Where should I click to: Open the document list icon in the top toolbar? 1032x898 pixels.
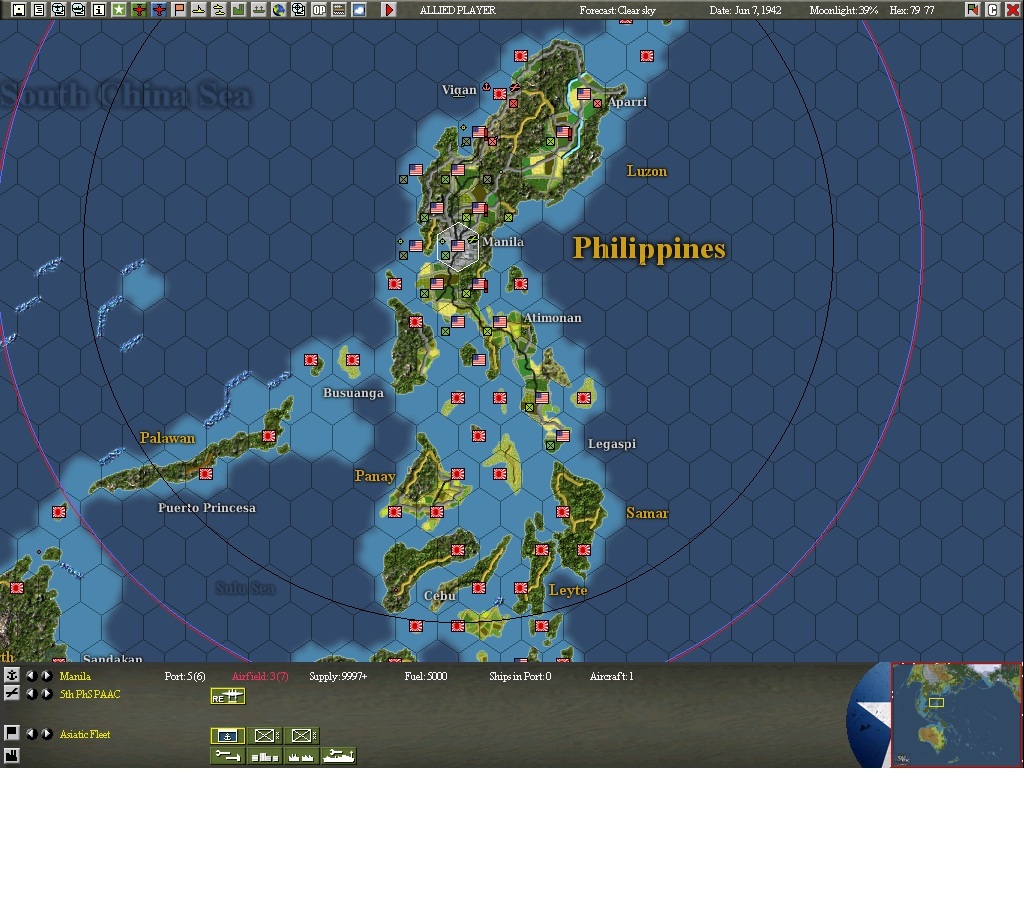[39, 10]
